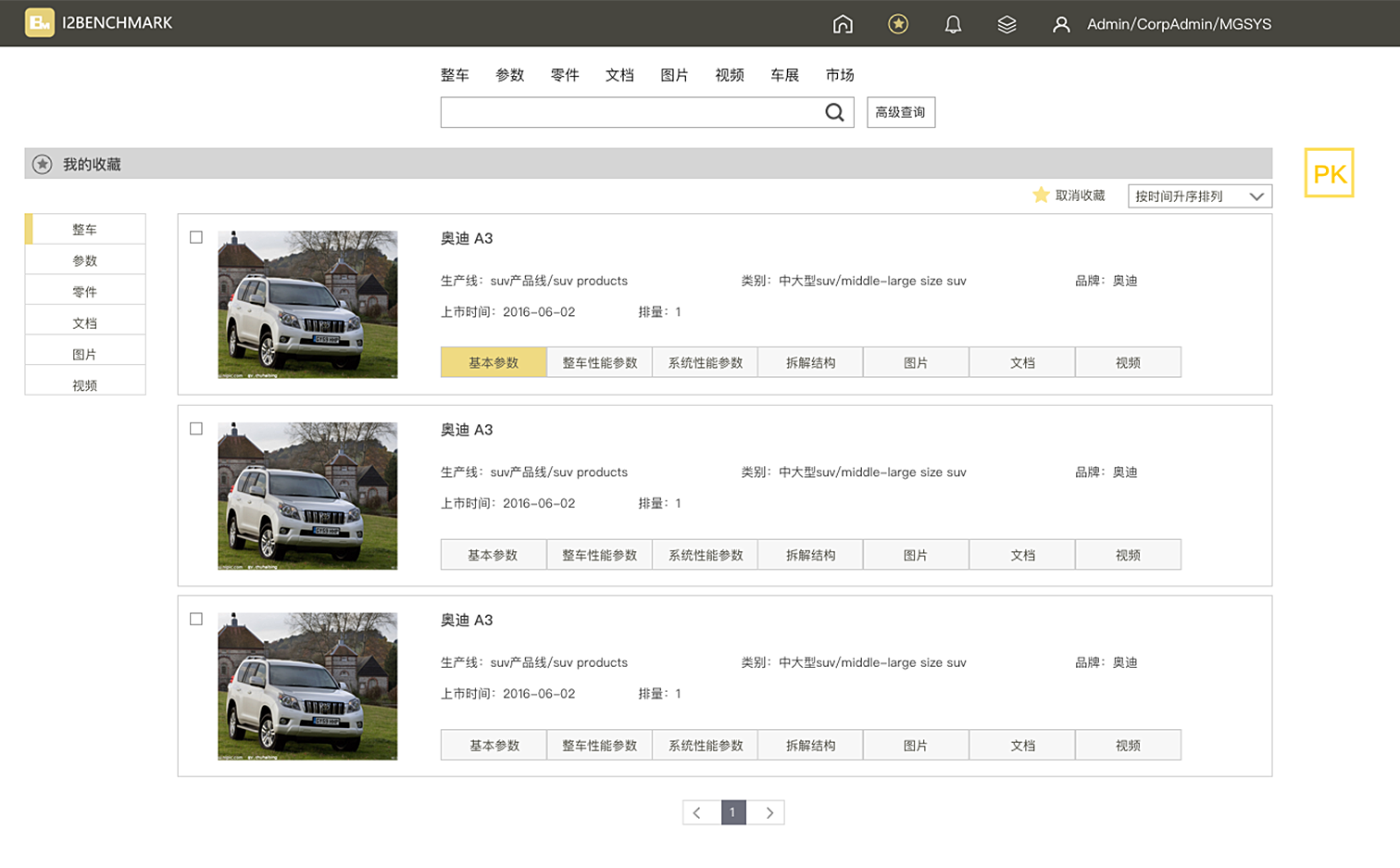Click the yellow star next to 取消收藏

[1041, 195]
